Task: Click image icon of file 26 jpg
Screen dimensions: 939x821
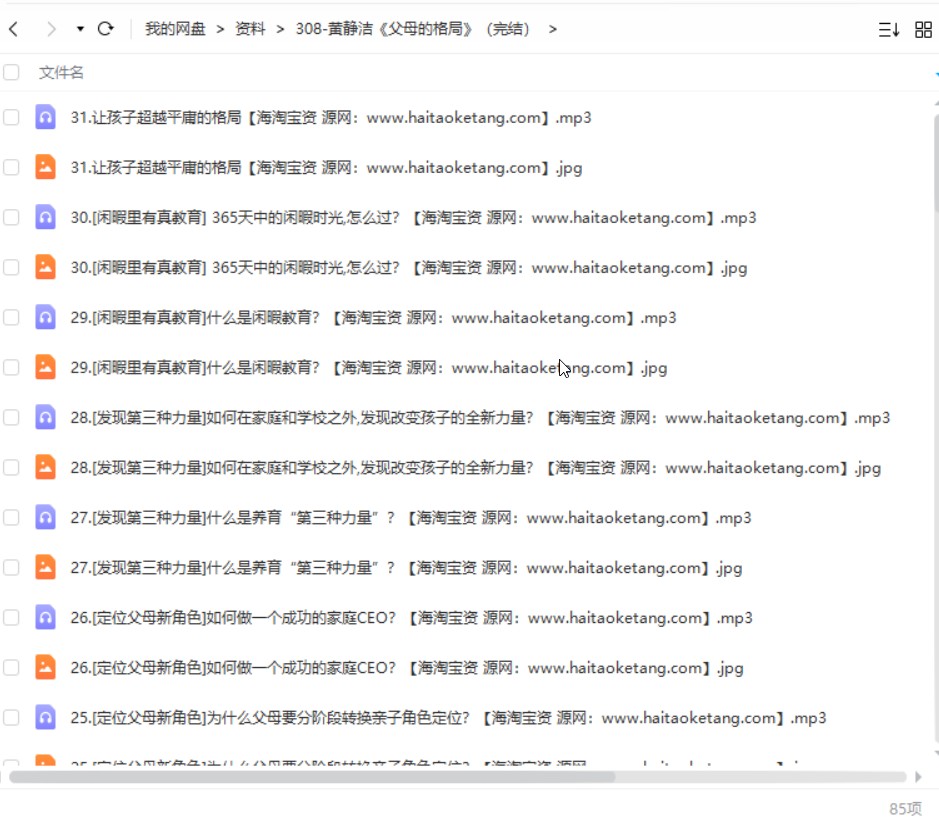Action: point(46,667)
